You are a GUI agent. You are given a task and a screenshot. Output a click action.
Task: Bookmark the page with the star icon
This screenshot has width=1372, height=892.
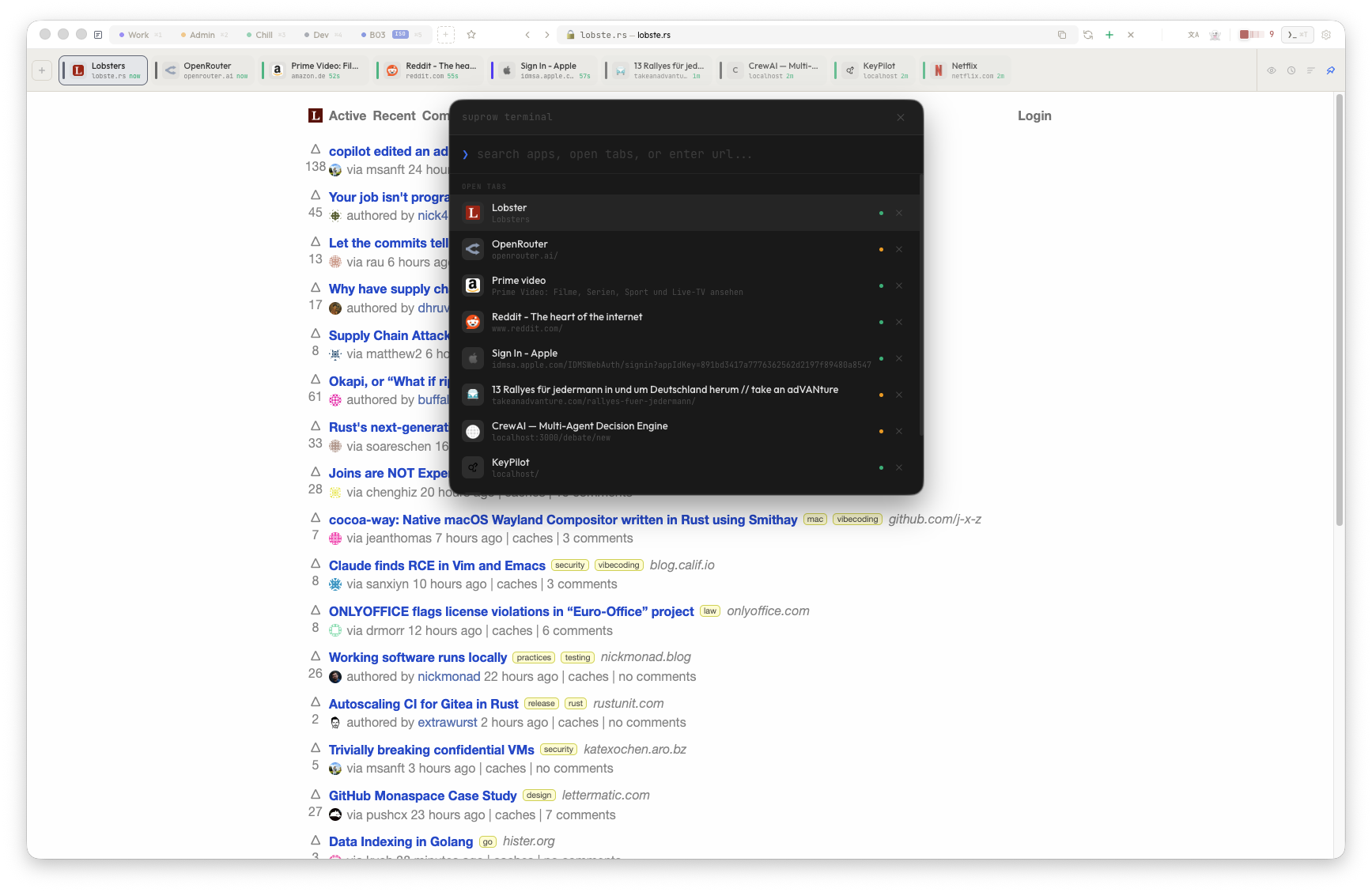point(471,35)
